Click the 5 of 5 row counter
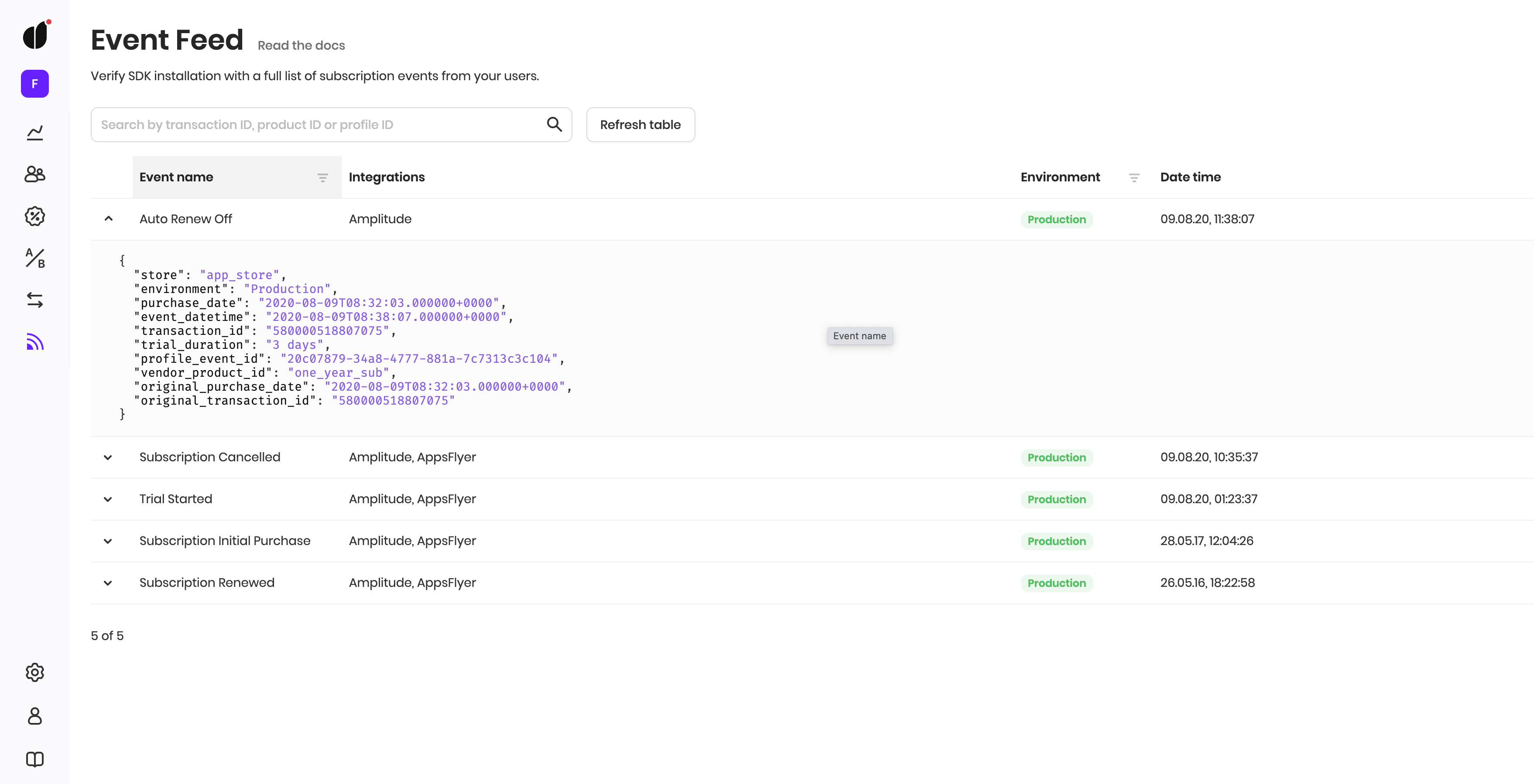Screen dimensions: 1534x784 (x=107, y=636)
